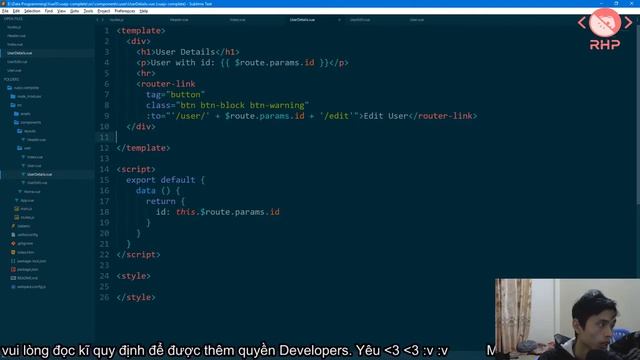
Task: Switch to the User.vue editor tab
Action: tap(417, 20)
